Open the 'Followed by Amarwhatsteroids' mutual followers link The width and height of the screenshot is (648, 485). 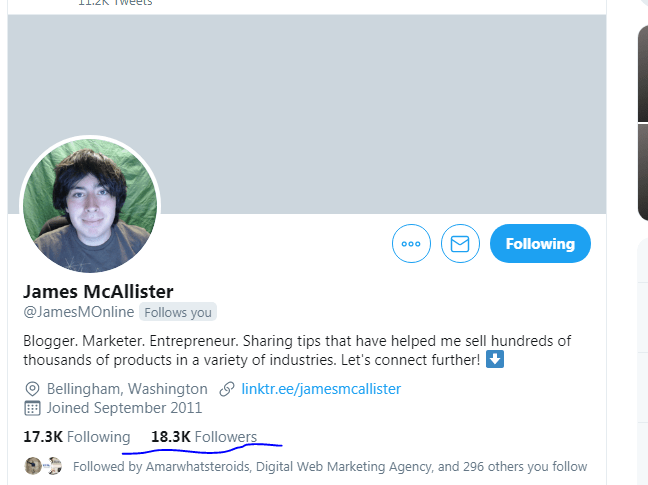point(330,466)
